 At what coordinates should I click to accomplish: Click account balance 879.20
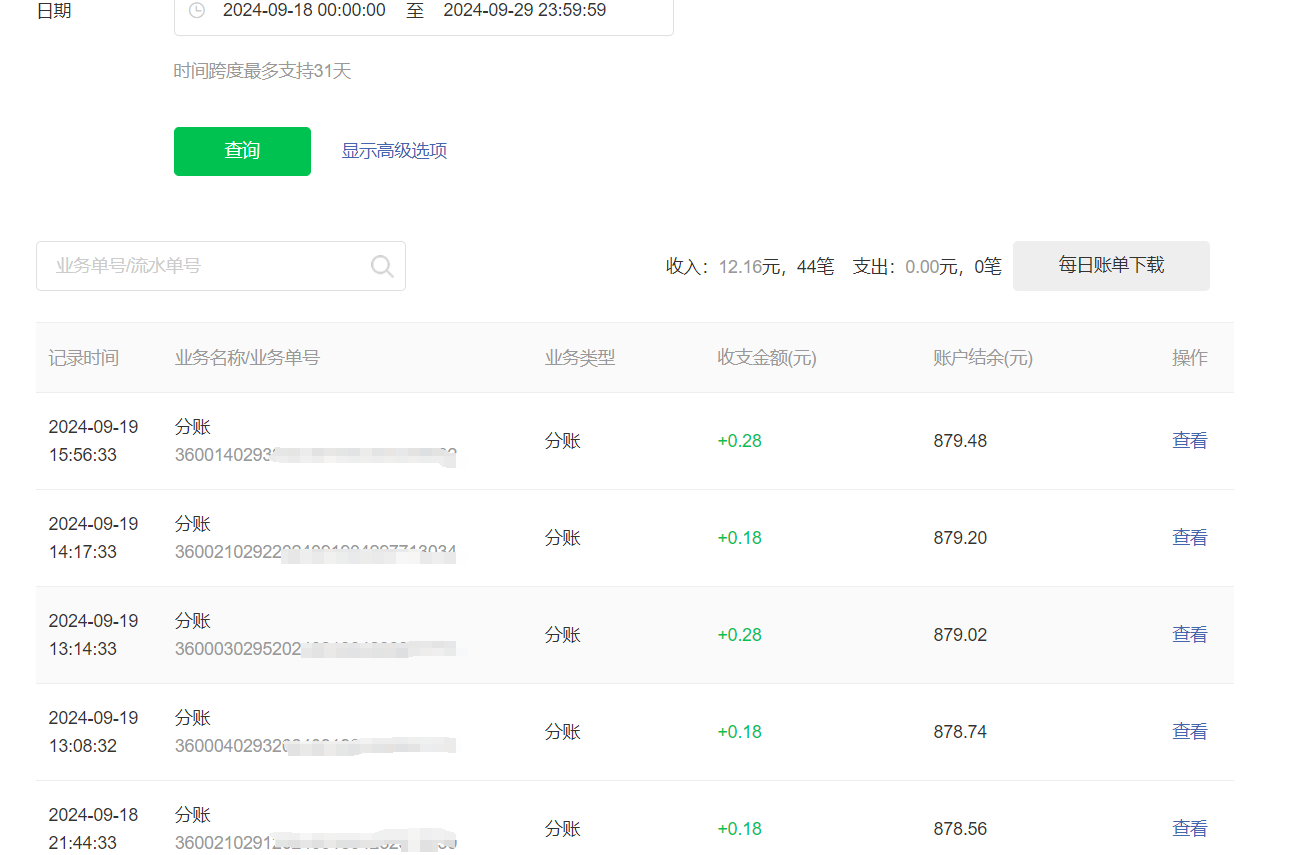coord(960,538)
